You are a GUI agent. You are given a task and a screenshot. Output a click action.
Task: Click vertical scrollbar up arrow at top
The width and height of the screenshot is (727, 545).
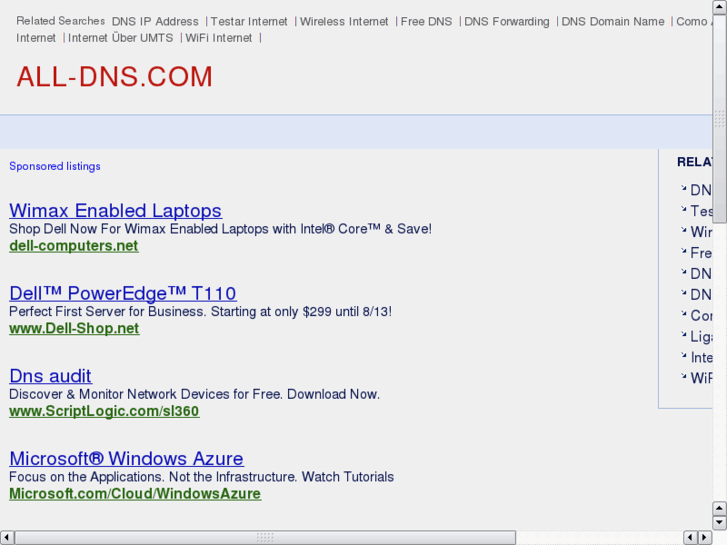pyautogui.click(x=719, y=7)
